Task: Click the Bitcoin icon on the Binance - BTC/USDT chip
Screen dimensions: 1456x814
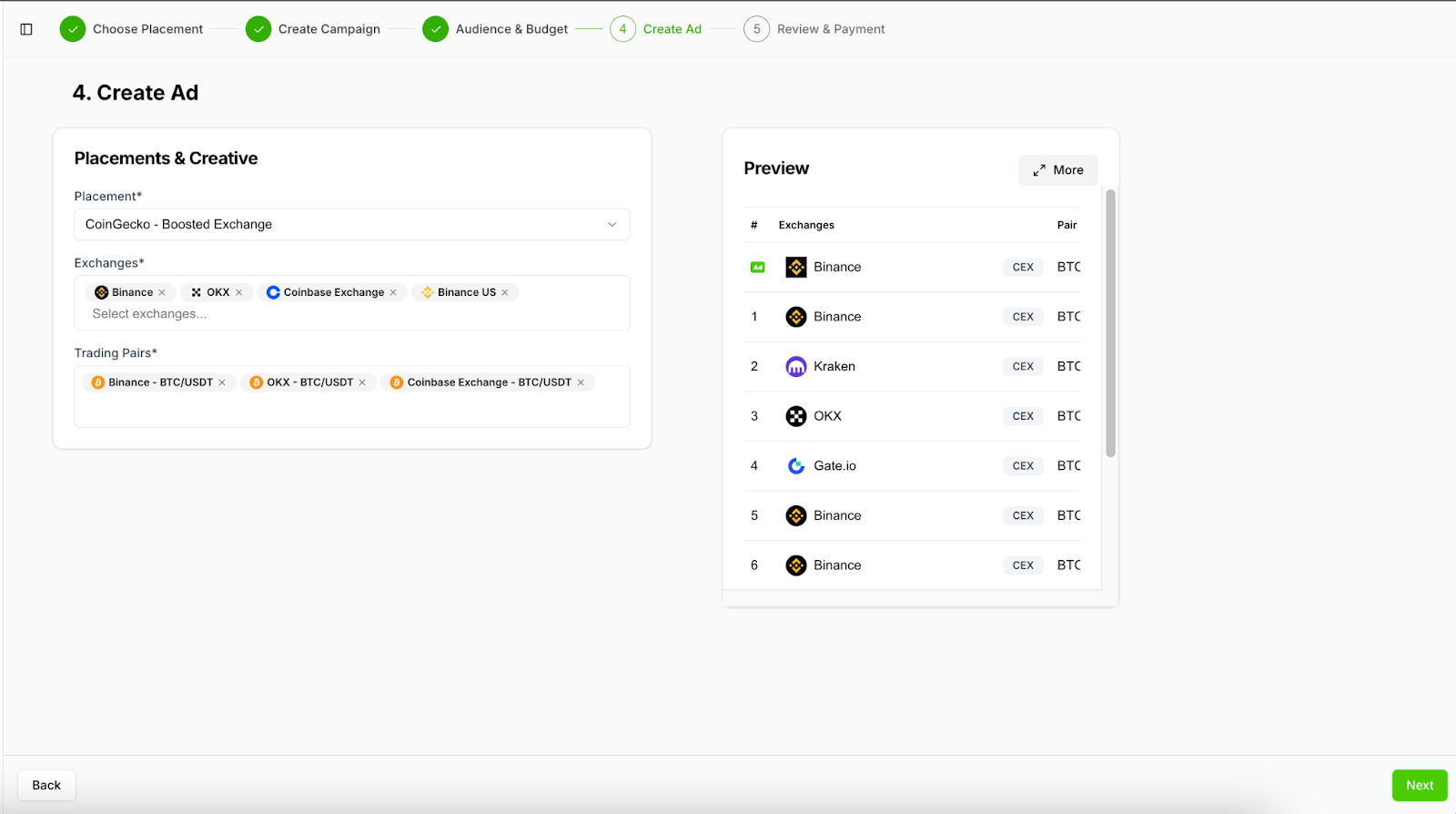Action: [x=98, y=382]
